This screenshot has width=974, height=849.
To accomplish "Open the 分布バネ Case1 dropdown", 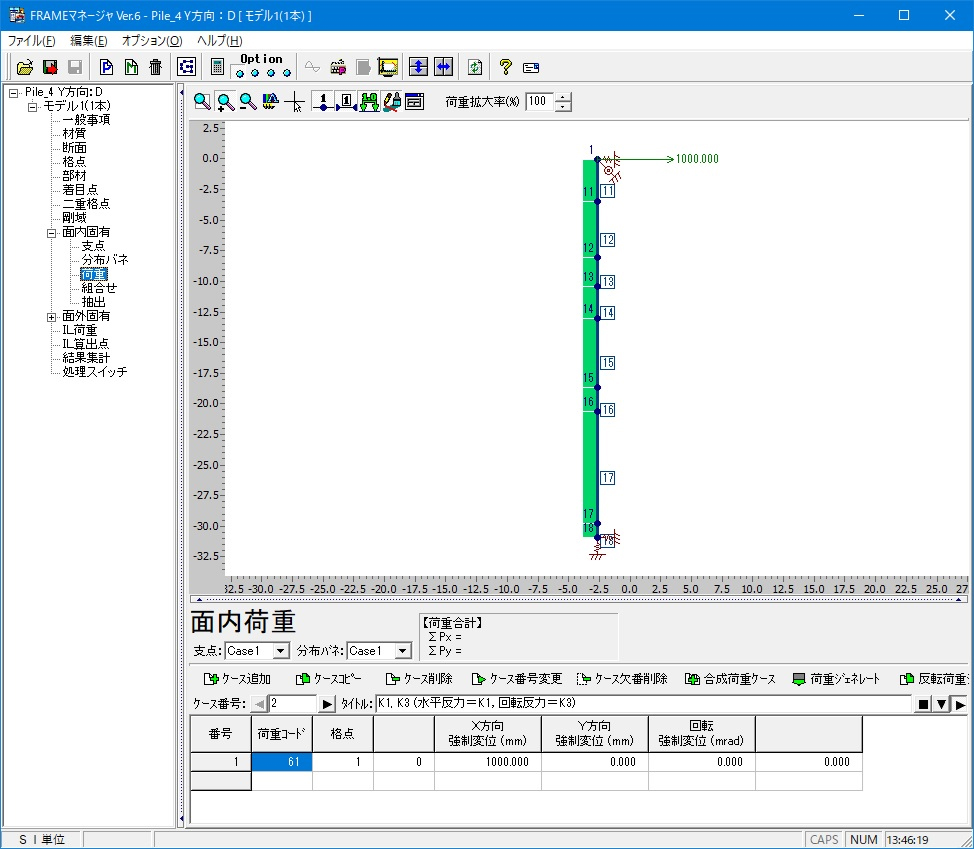I will tap(402, 651).
